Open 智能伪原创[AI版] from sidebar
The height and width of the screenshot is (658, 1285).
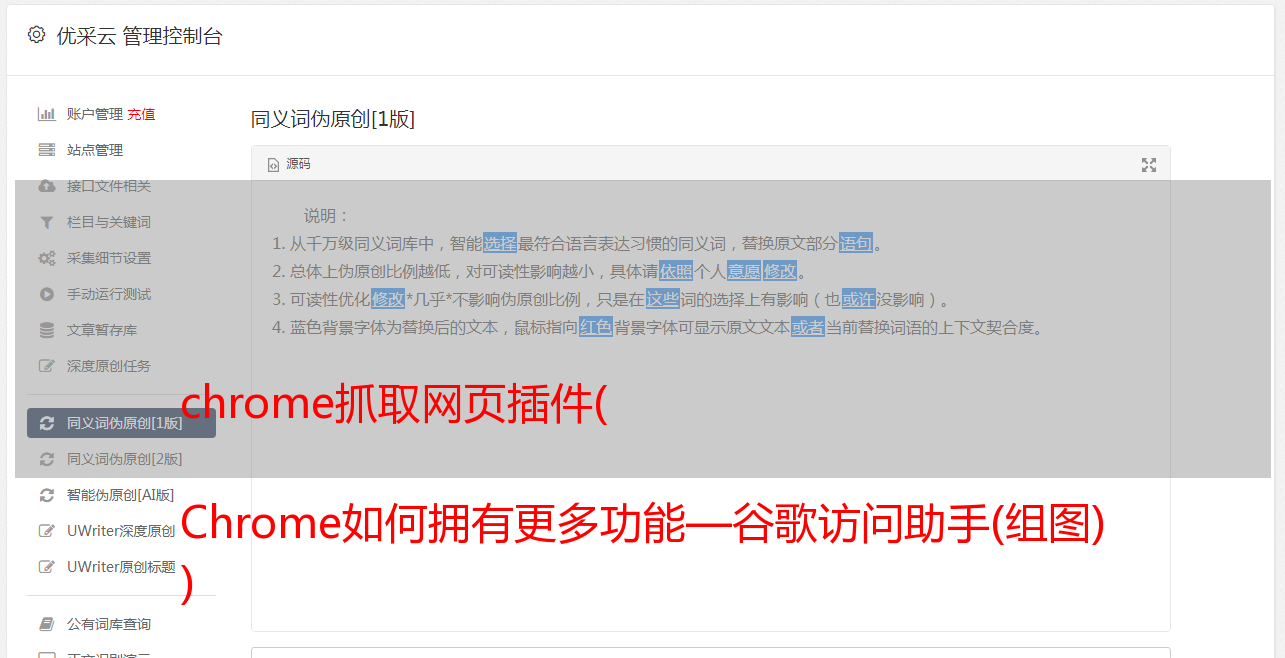(121, 495)
